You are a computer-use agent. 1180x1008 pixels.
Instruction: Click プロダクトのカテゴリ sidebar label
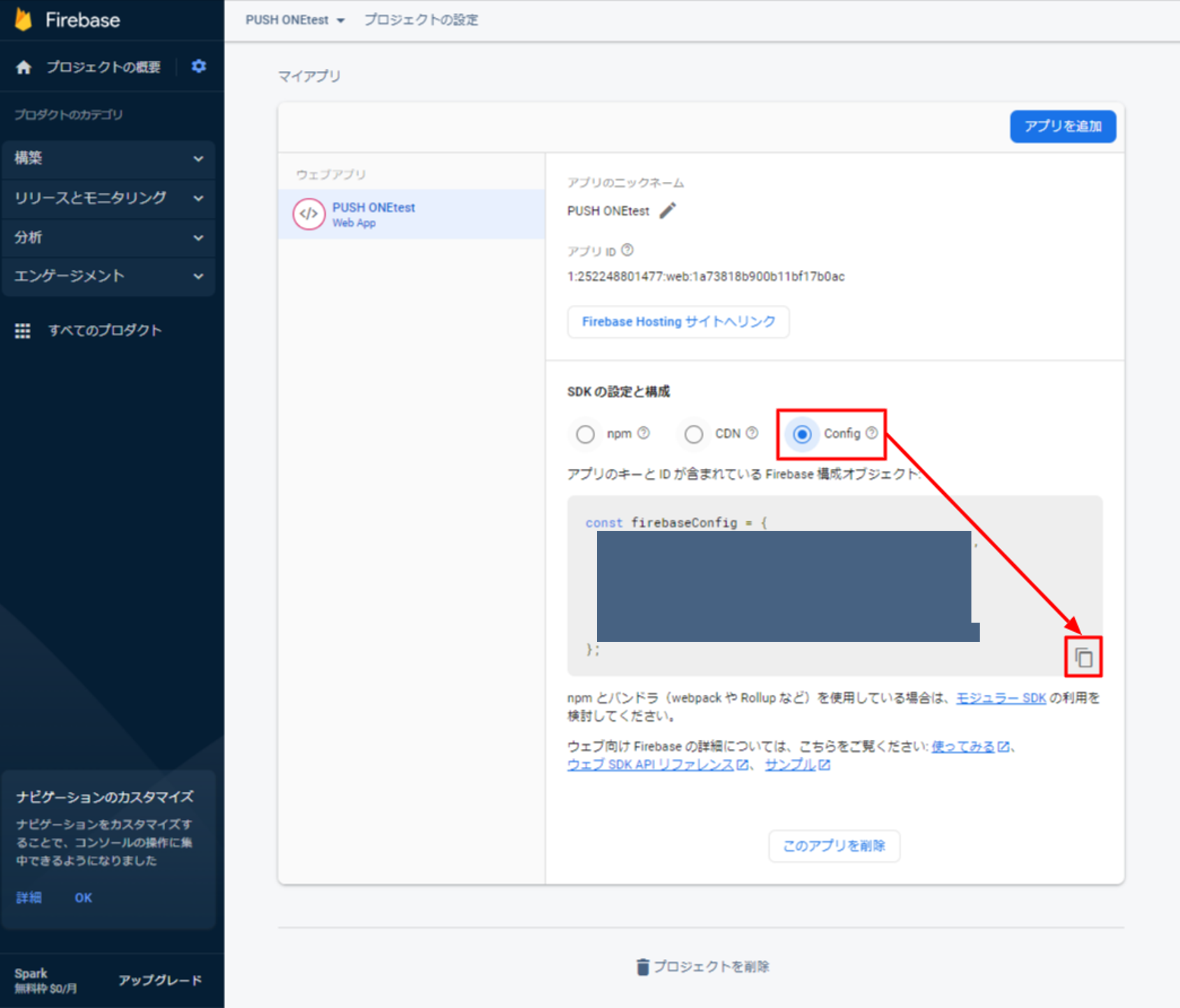(x=69, y=115)
